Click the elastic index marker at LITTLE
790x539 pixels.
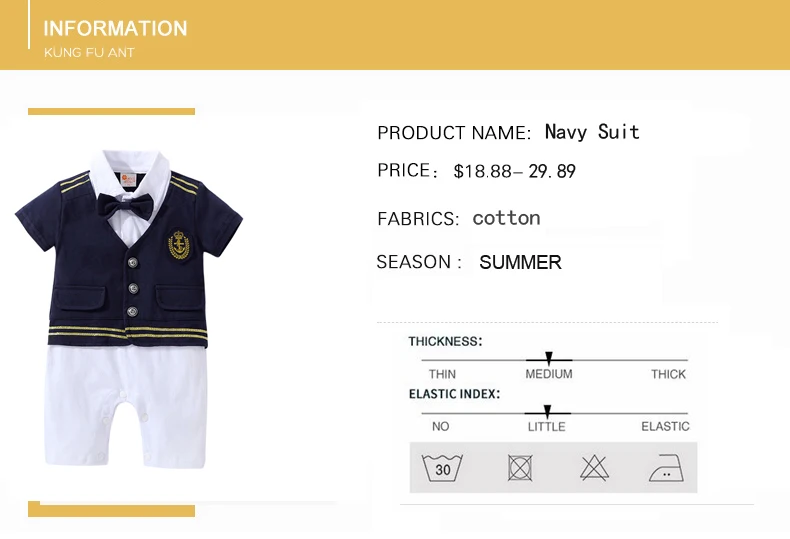click(x=547, y=411)
